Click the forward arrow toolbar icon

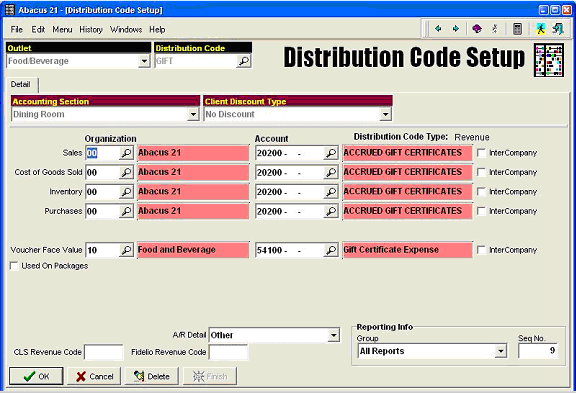pos(456,29)
